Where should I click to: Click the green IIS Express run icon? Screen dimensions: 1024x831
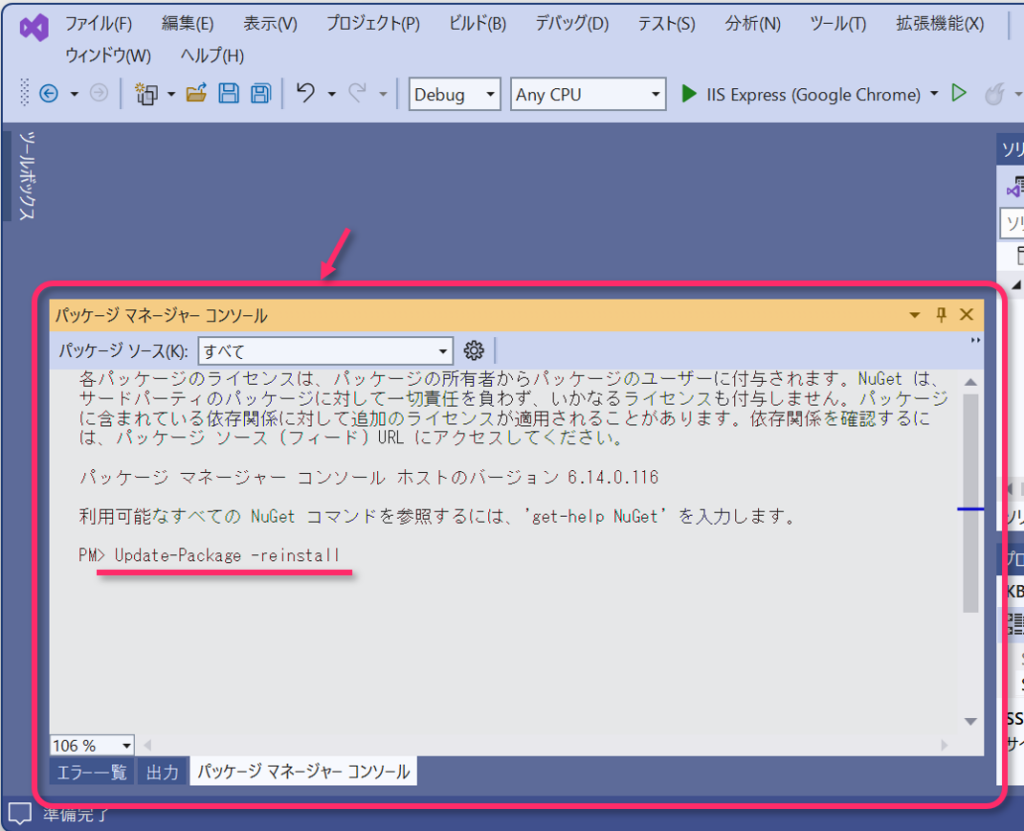coord(689,94)
